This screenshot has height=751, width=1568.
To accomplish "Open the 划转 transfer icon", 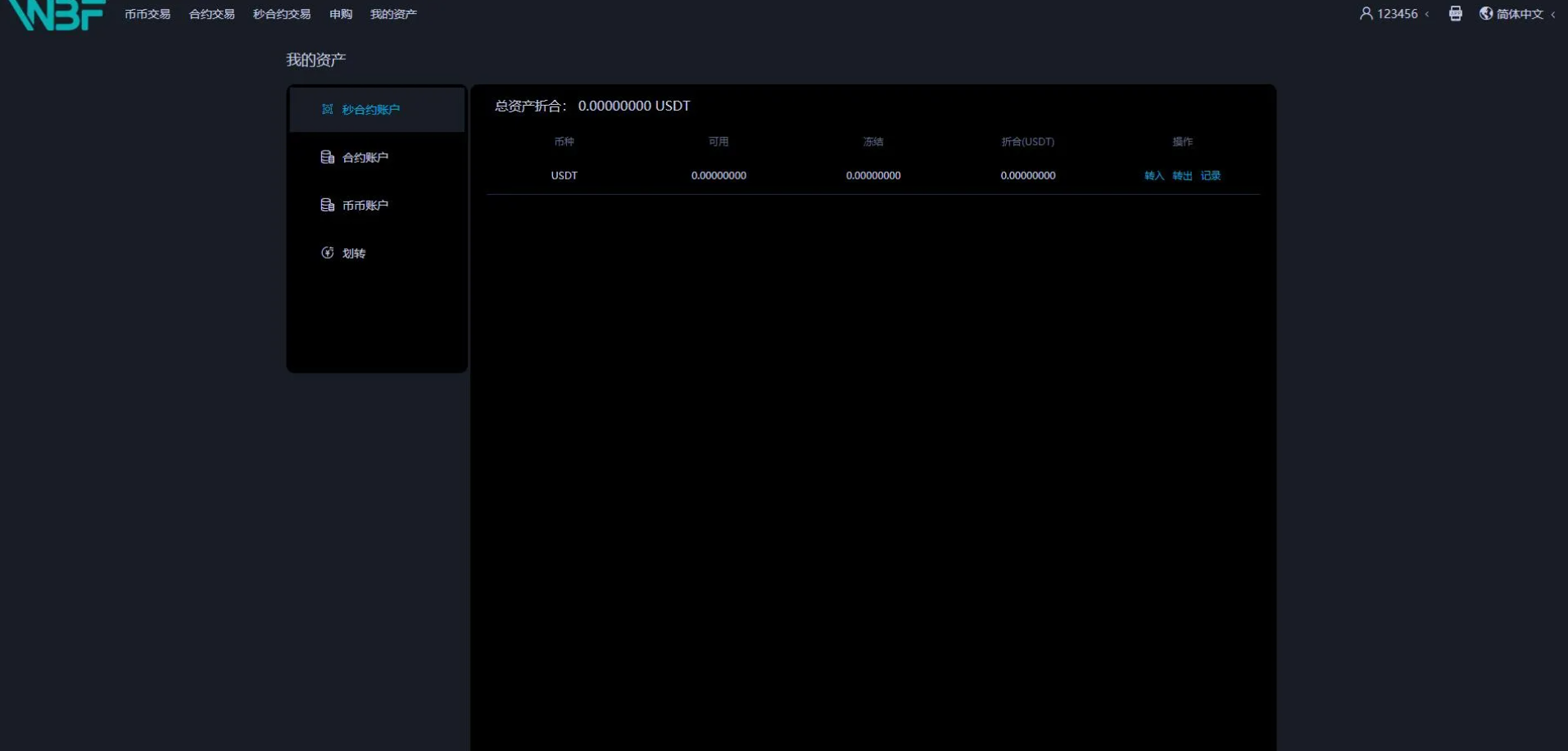I will point(327,253).
